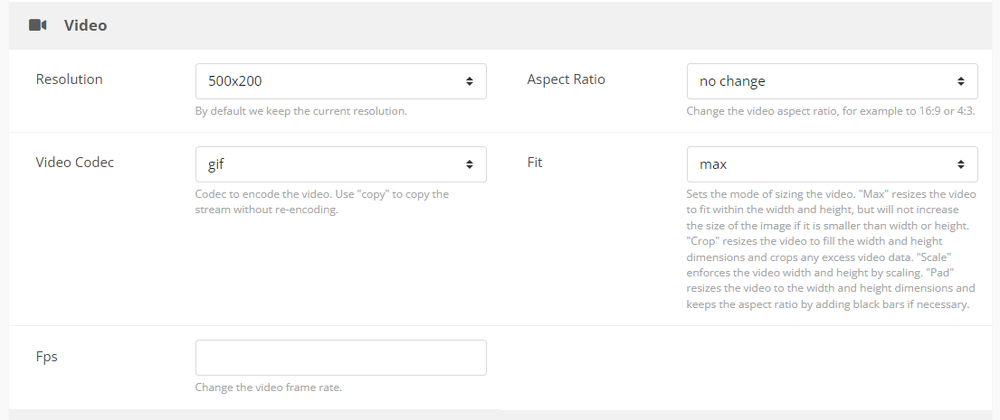Click the 'Change the video frame rate' hint

tap(268, 387)
